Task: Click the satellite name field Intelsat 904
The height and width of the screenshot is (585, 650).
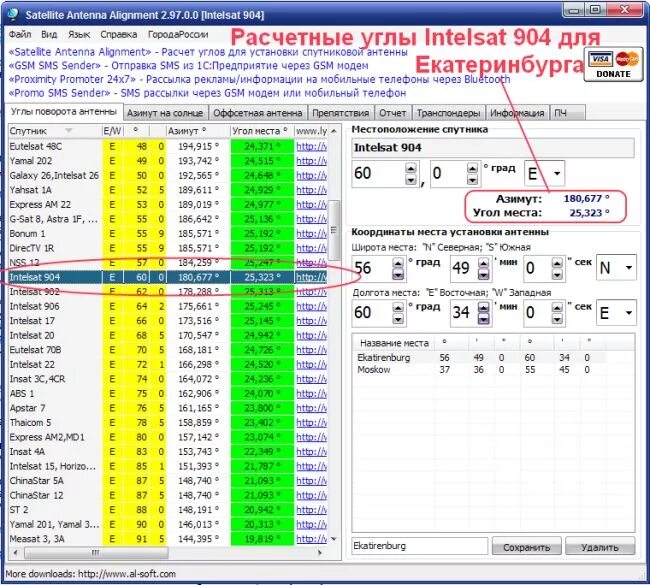Action: pyautogui.click(x=492, y=148)
